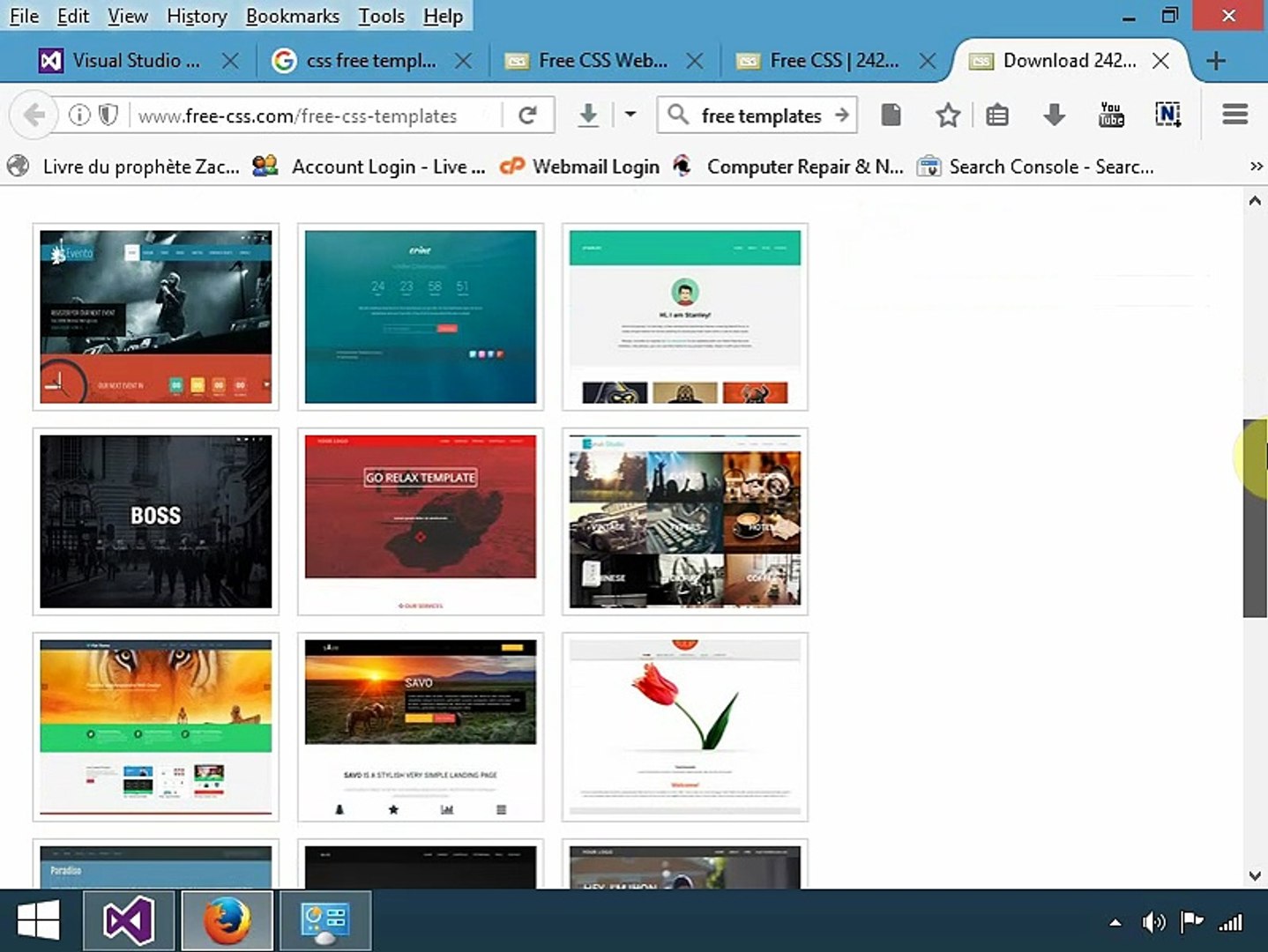The height and width of the screenshot is (952, 1268).
Task: Open the control panel taskbar app
Action: point(325,920)
